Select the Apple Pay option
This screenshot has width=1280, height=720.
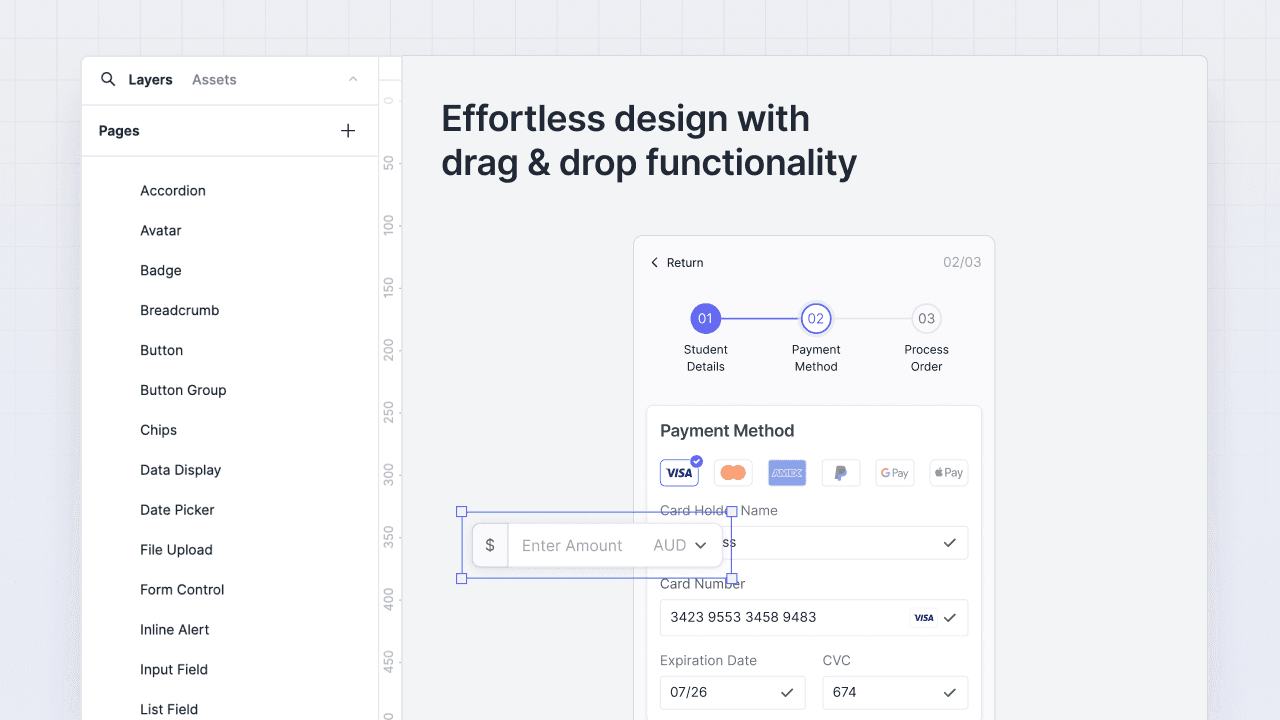[x=949, y=473]
